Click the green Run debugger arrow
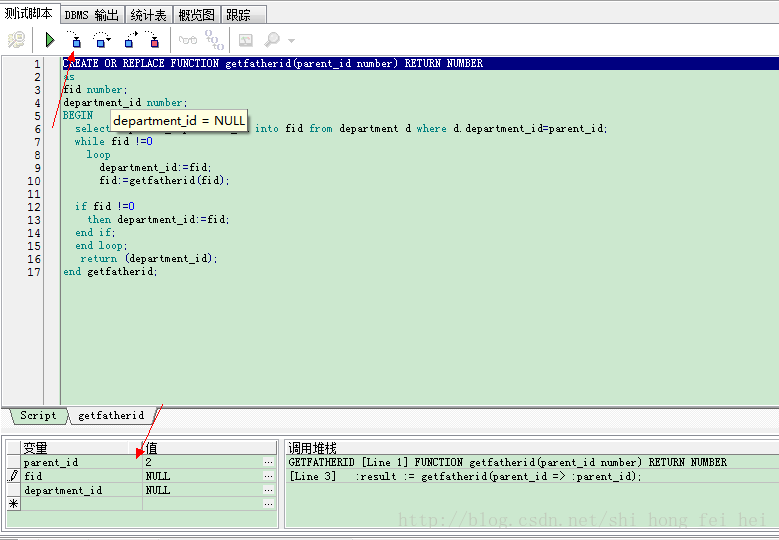 coord(49,40)
